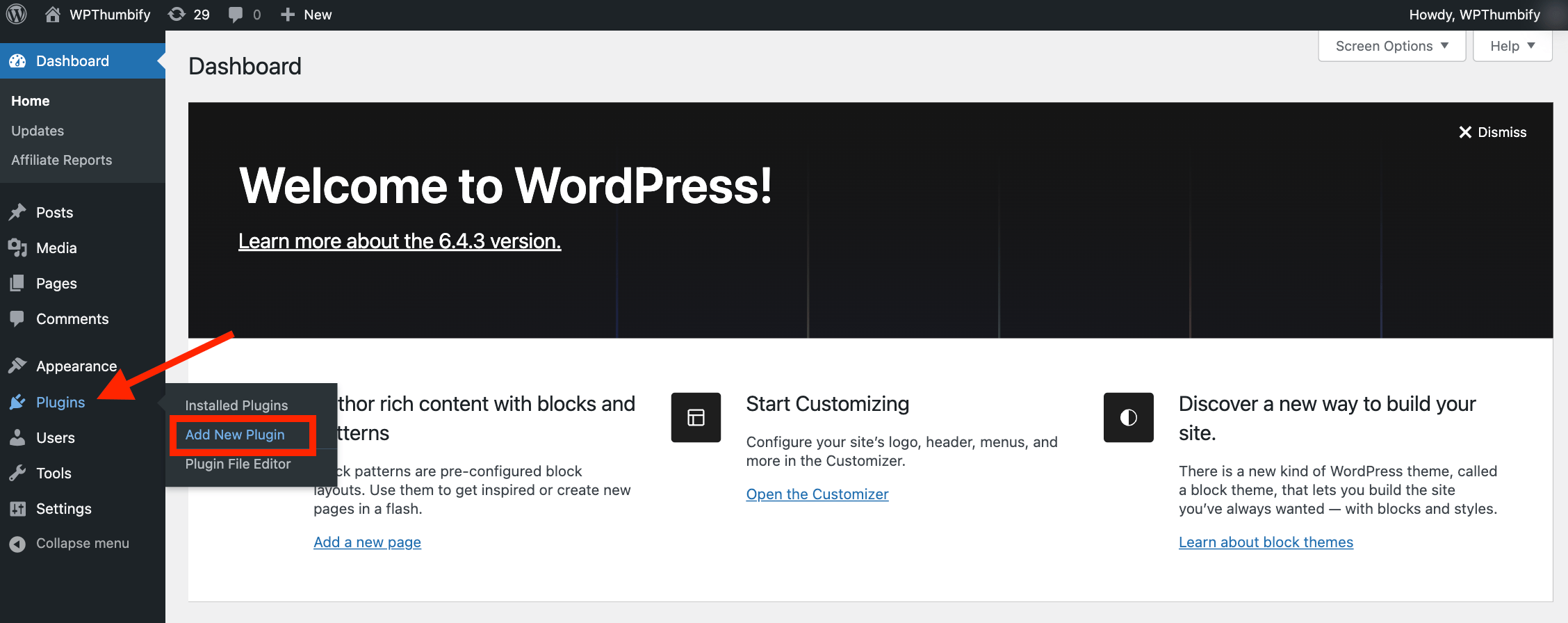1568x623 pixels.
Task: Open the Tools menu label
Action: 54,473
